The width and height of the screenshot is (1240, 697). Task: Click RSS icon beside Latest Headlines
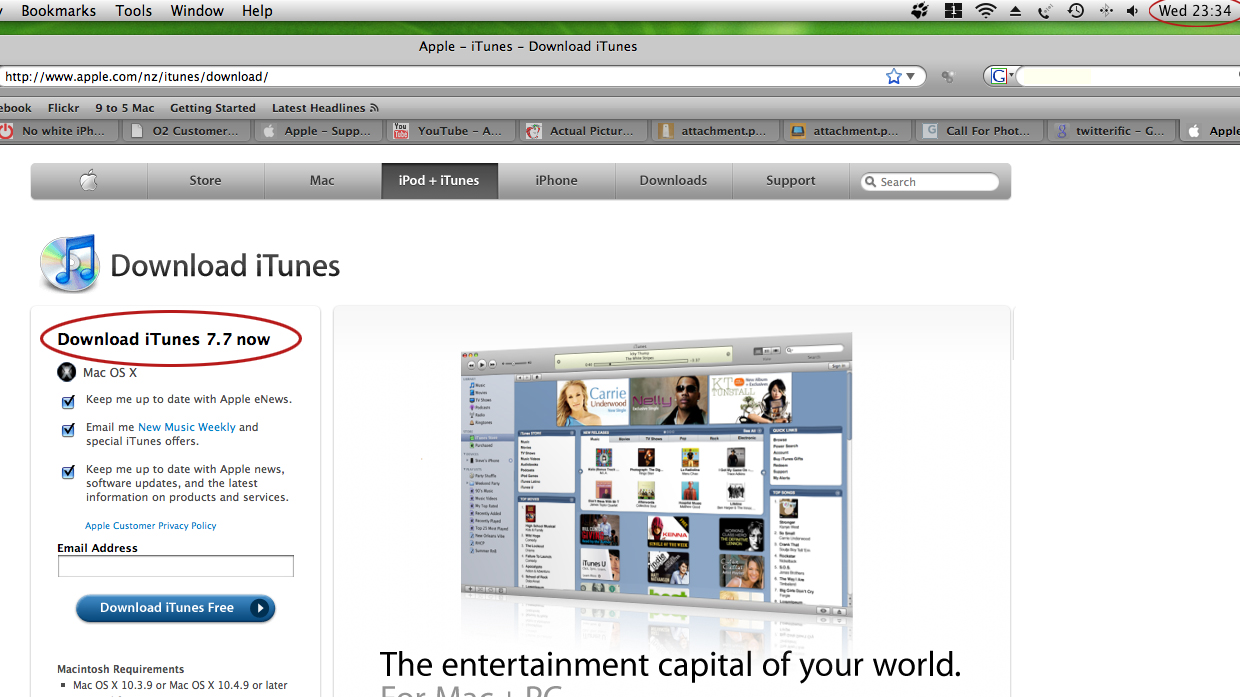point(374,108)
